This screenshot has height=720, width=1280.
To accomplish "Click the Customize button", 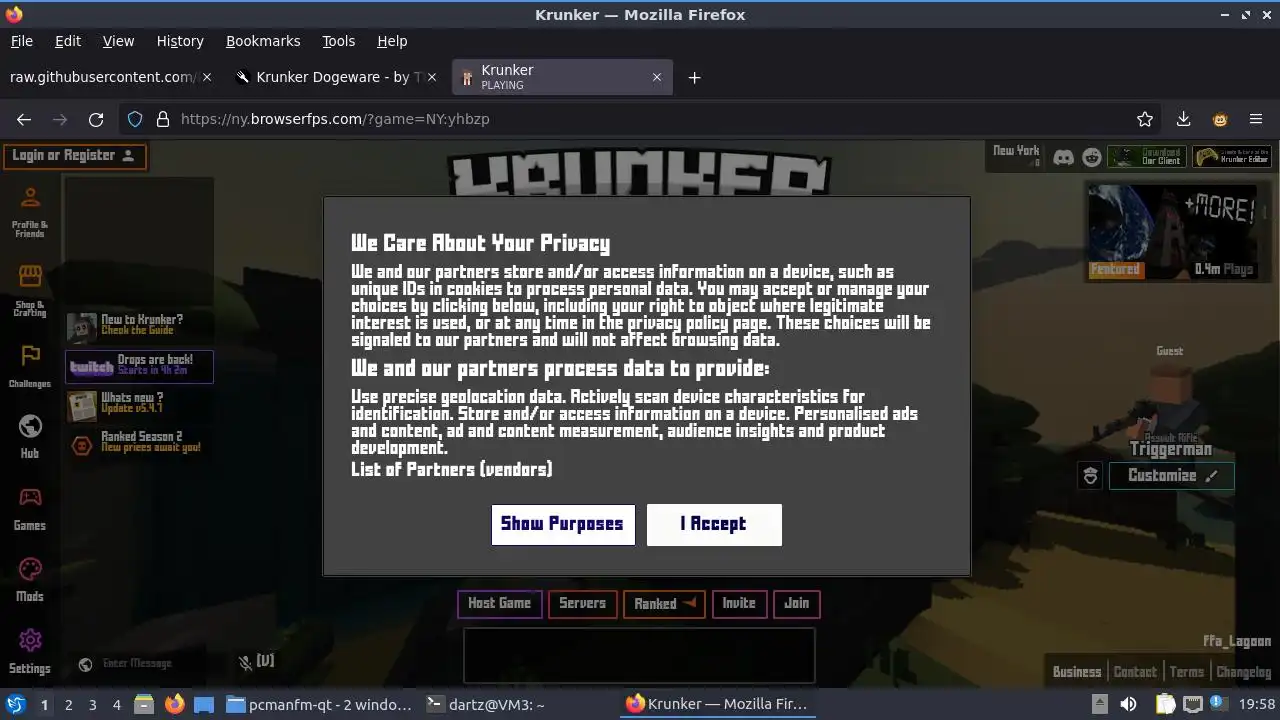I will pos(1172,476).
